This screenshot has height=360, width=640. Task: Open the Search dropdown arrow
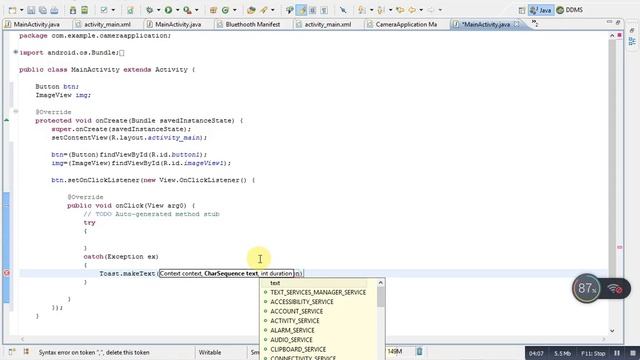[x=273, y=10]
